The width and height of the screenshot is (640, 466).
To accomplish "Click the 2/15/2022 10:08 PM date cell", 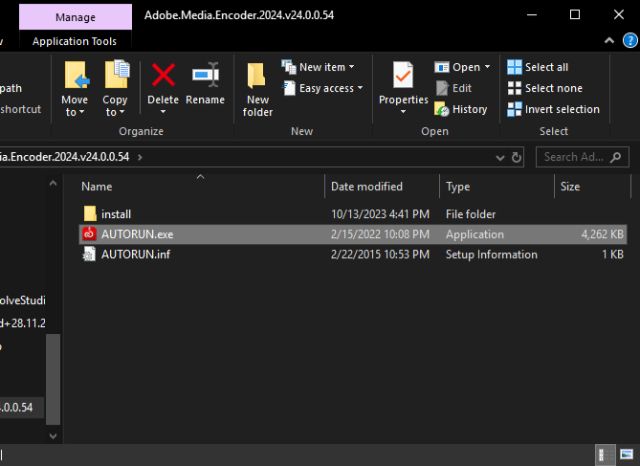I will 380,234.
